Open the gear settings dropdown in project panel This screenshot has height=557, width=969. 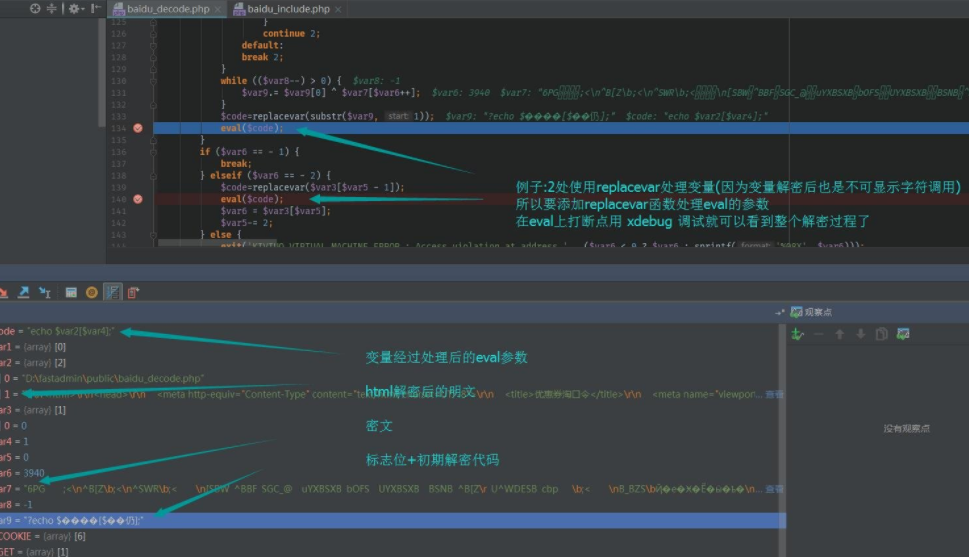coord(75,9)
